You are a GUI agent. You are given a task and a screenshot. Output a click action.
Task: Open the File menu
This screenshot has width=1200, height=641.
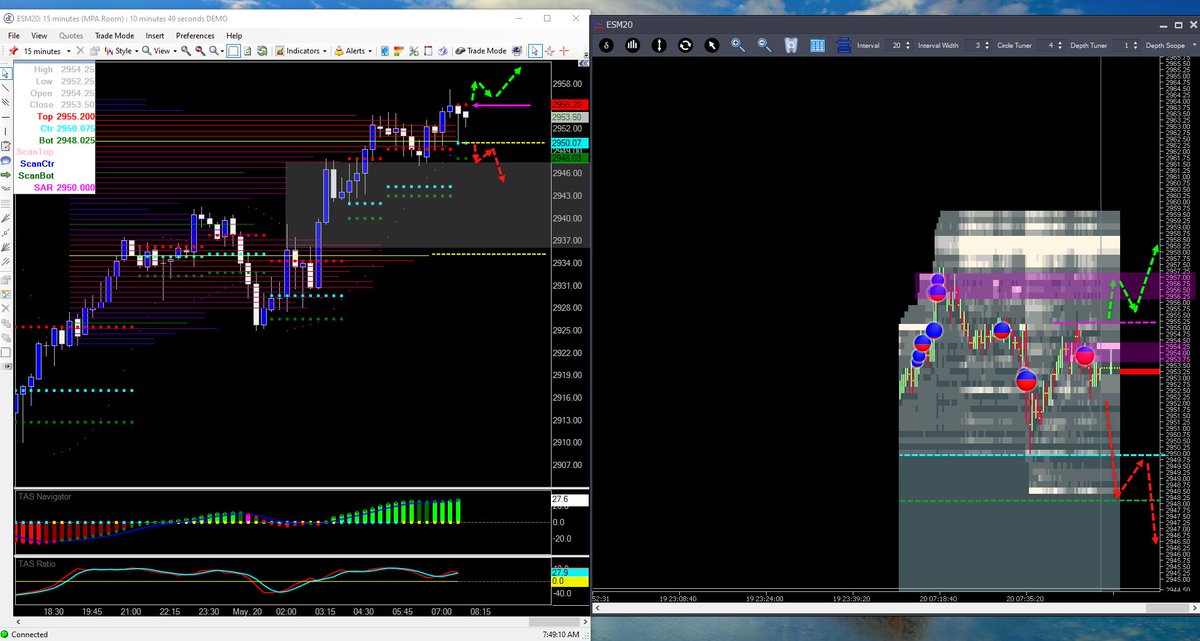pyautogui.click(x=15, y=35)
